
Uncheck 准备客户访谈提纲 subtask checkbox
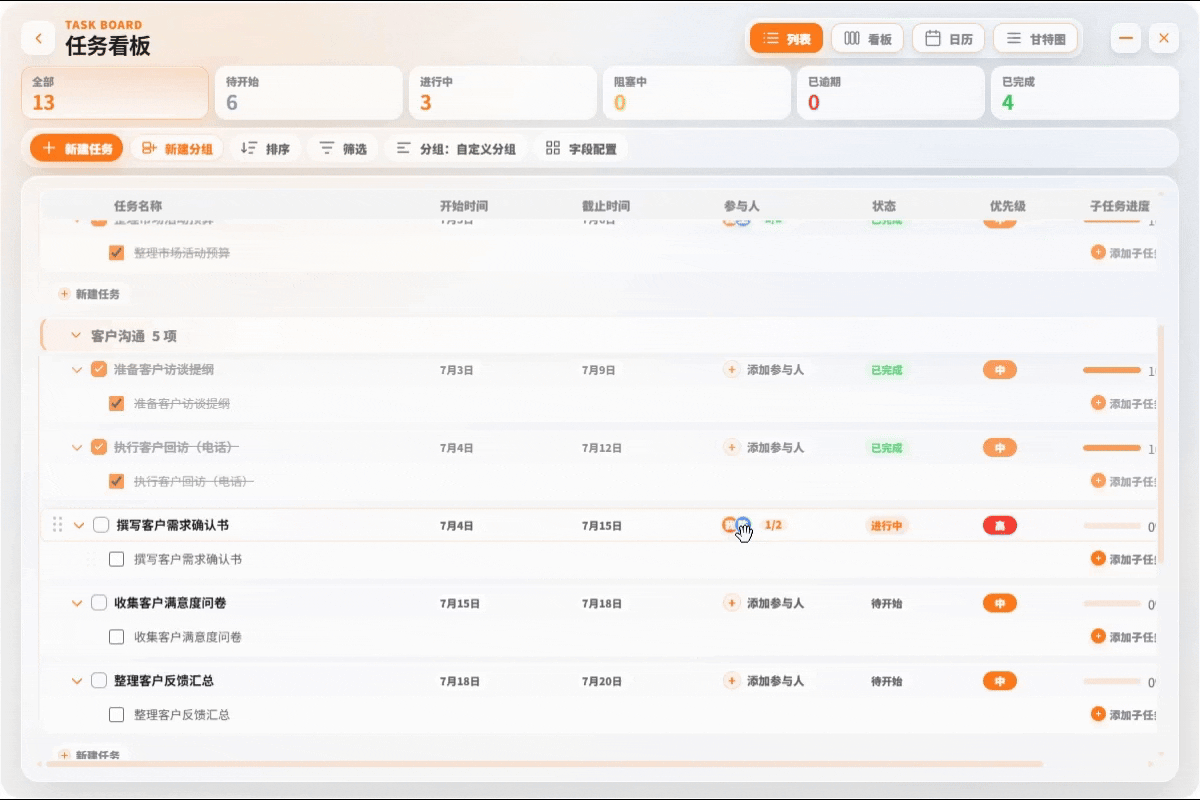(x=116, y=404)
